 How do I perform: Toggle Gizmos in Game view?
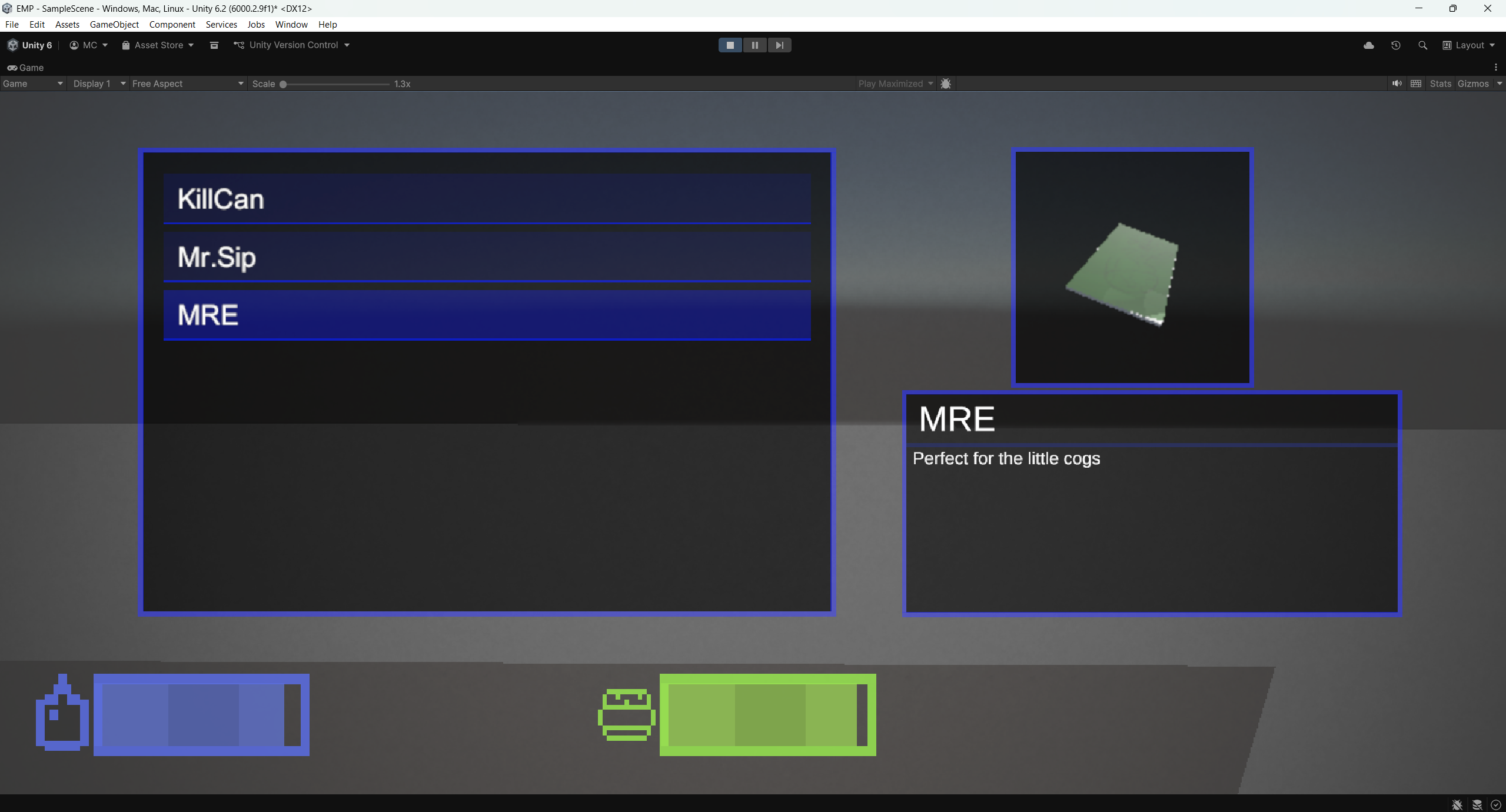pyautogui.click(x=1473, y=84)
